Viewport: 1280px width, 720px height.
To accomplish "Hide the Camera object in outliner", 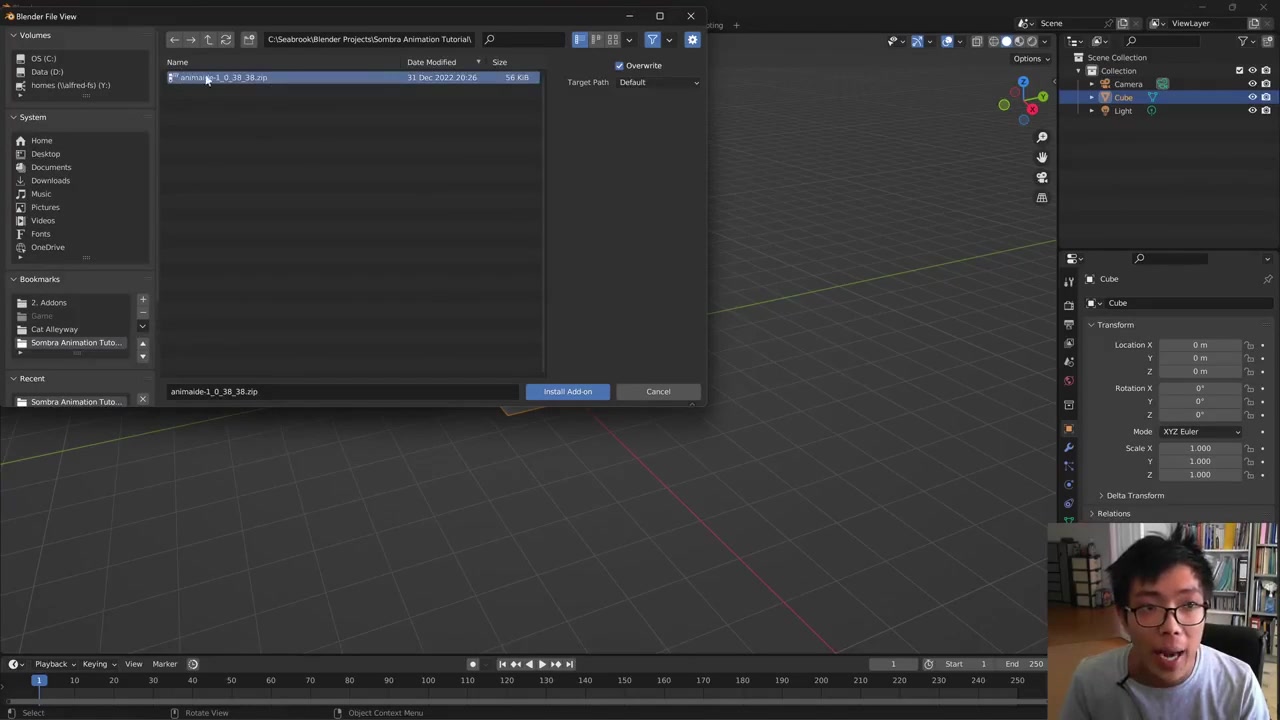I will click(1252, 84).
